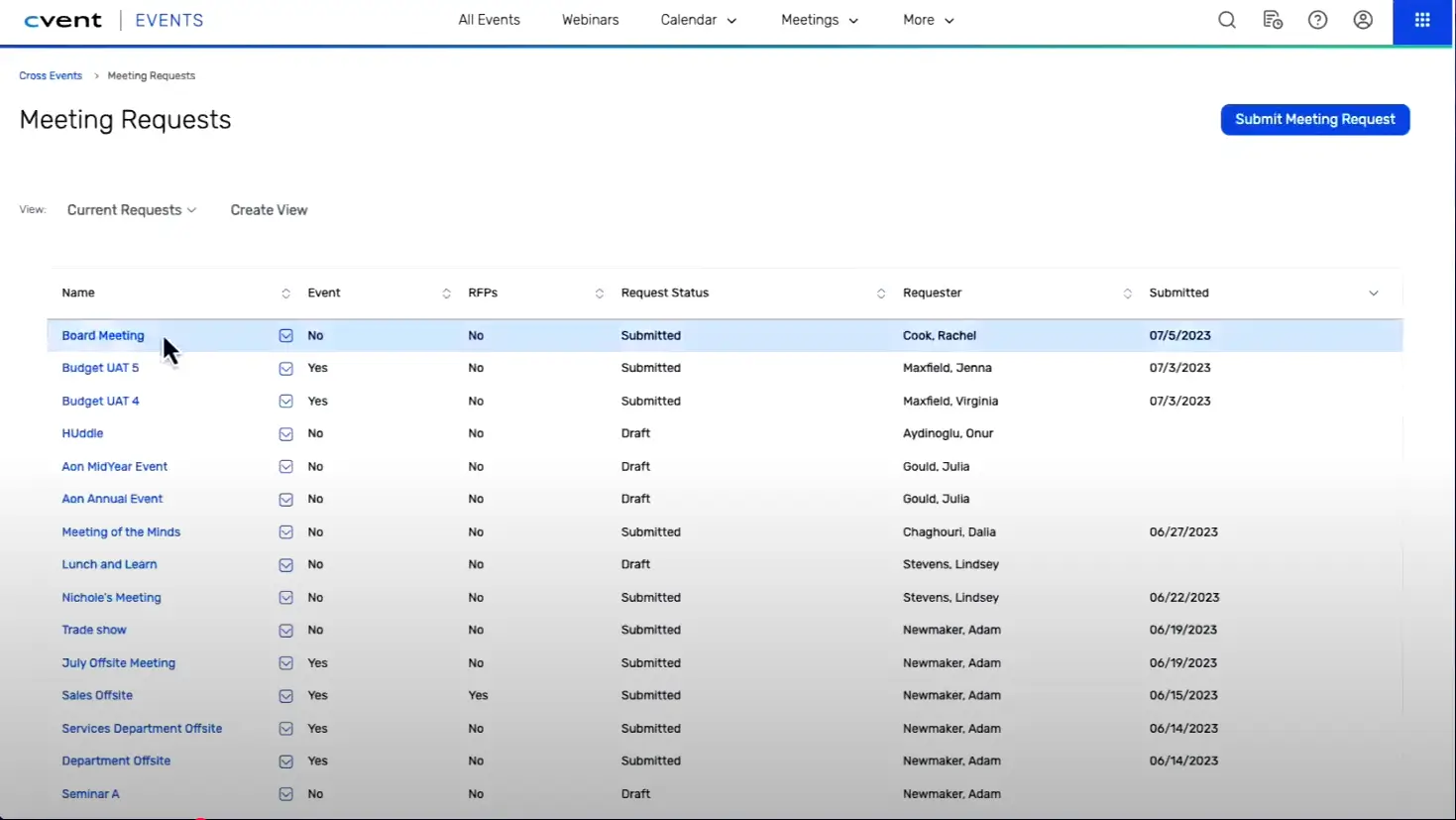
Task: Click submitted date '07/5/2023'
Action: click(1180, 335)
